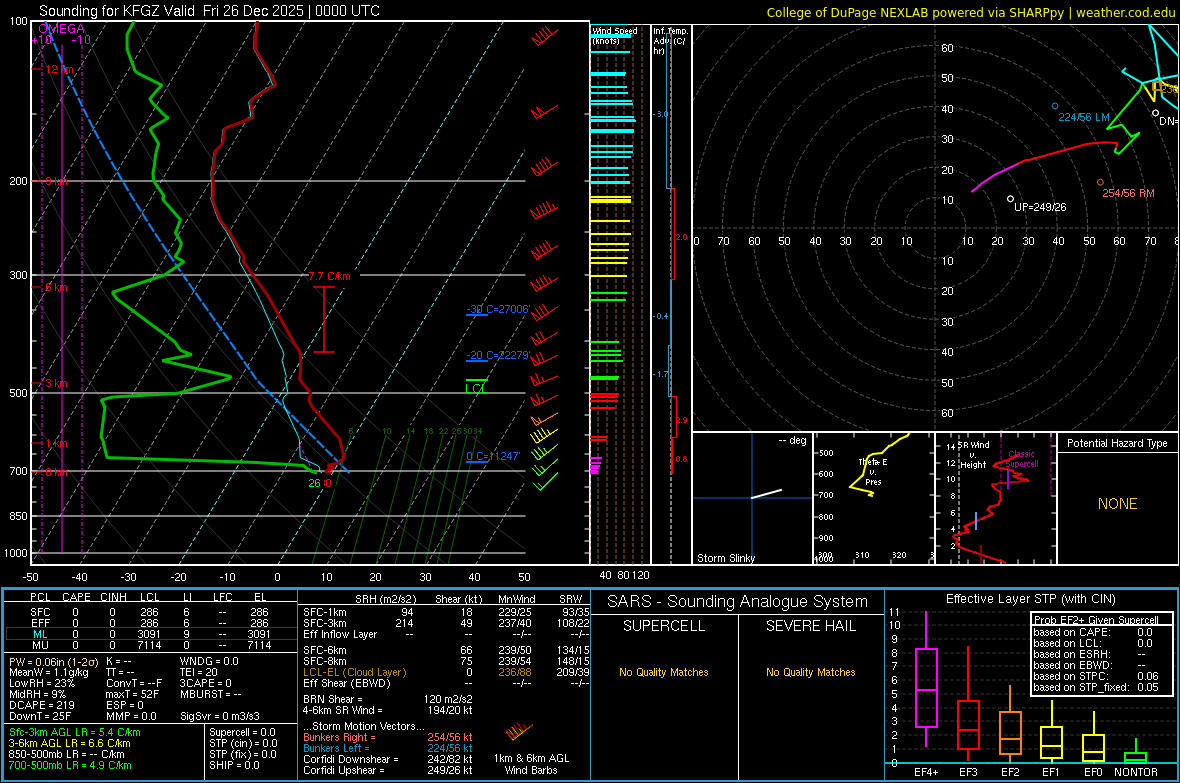1180x783 pixels.
Task: Click the 1km & 6km AGL wind barb icon
Action: point(519,731)
